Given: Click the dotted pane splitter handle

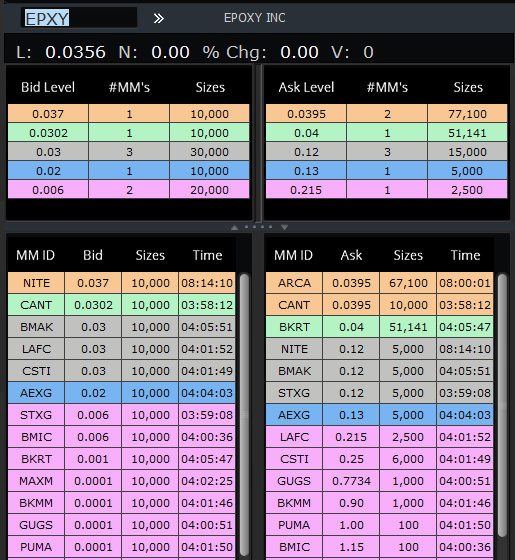Looking at the screenshot, I should point(259,227).
